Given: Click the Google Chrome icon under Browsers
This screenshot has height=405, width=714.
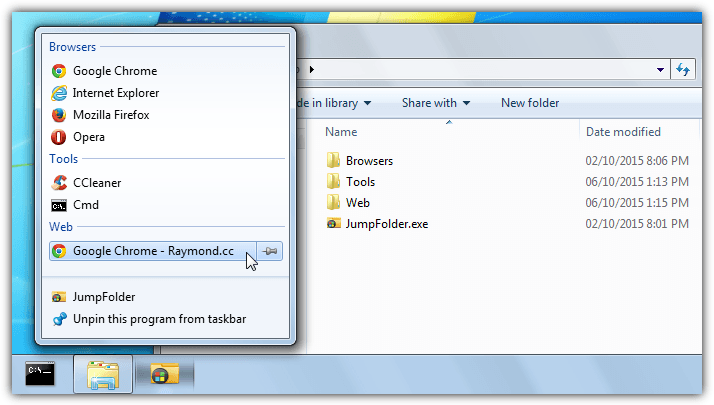Looking at the screenshot, I should (x=59, y=71).
